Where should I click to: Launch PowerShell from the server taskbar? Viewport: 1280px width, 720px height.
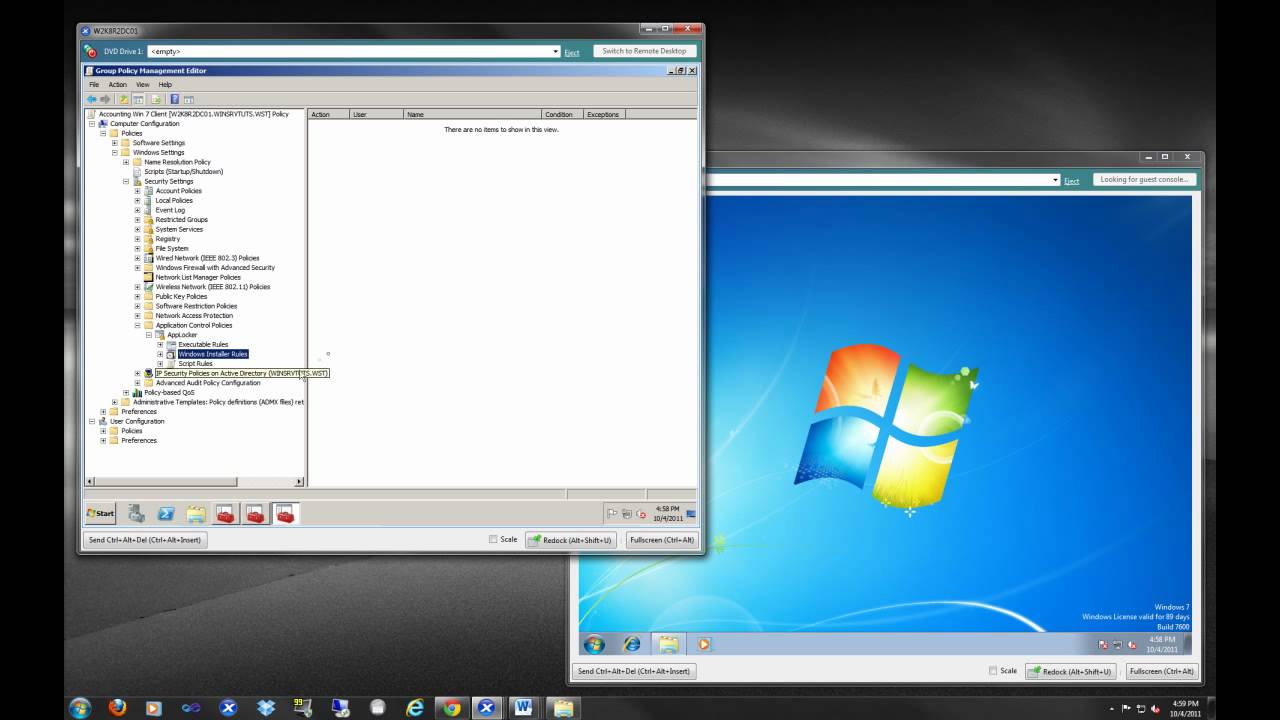click(x=166, y=514)
